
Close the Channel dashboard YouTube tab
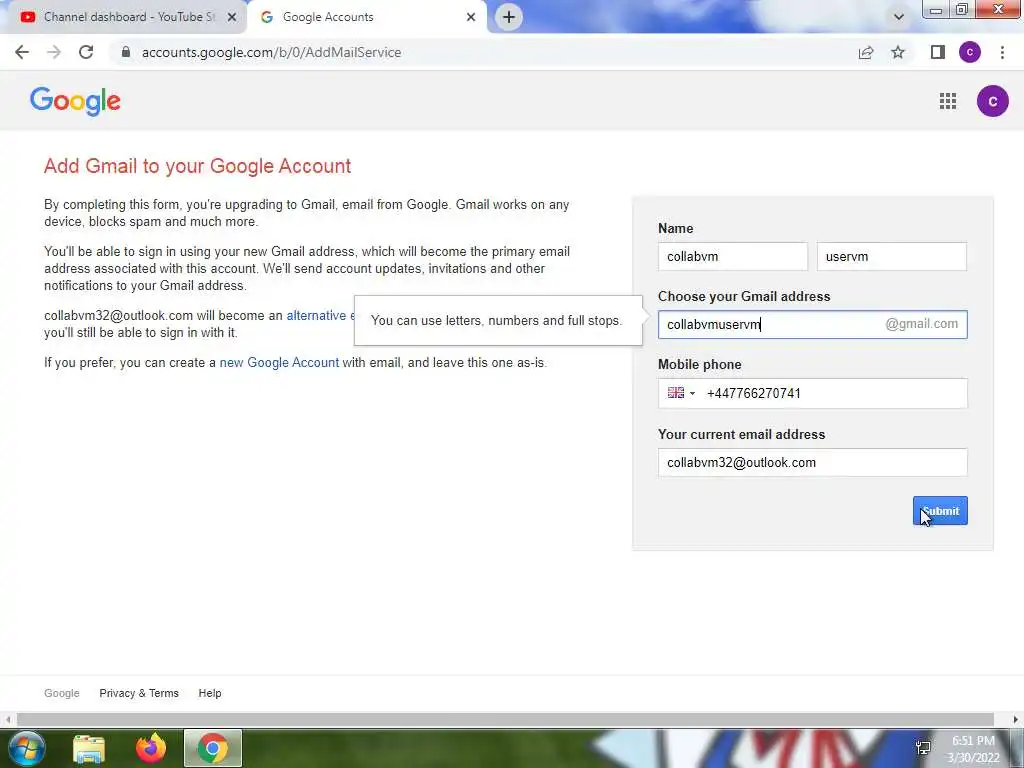click(231, 17)
